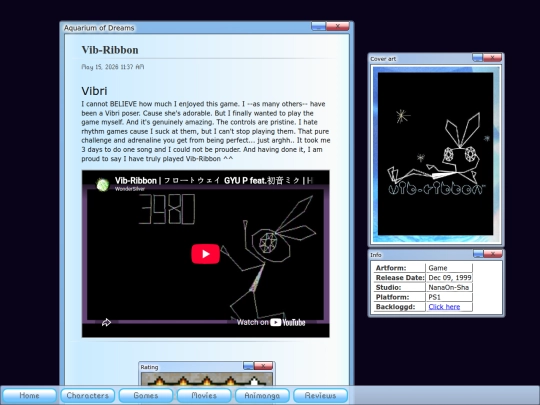Image resolution: width=540 pixels, height=405 pixels.
Task: Open the video title Vib-Ribbon link
Action: pos(214,180)
